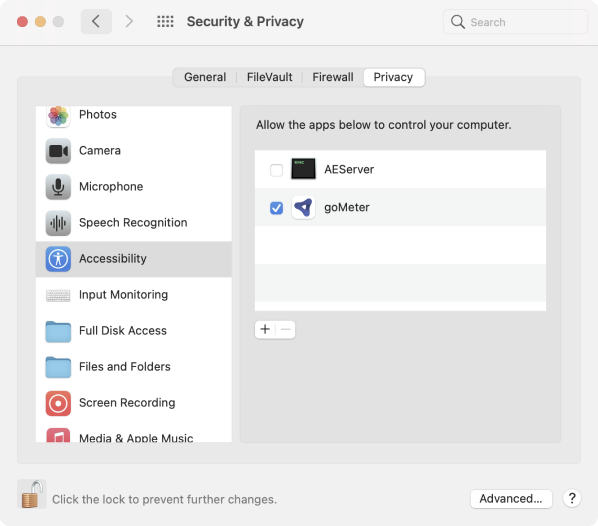Open the FileVault tab
The image size is (598, 526).
[269, 77]
